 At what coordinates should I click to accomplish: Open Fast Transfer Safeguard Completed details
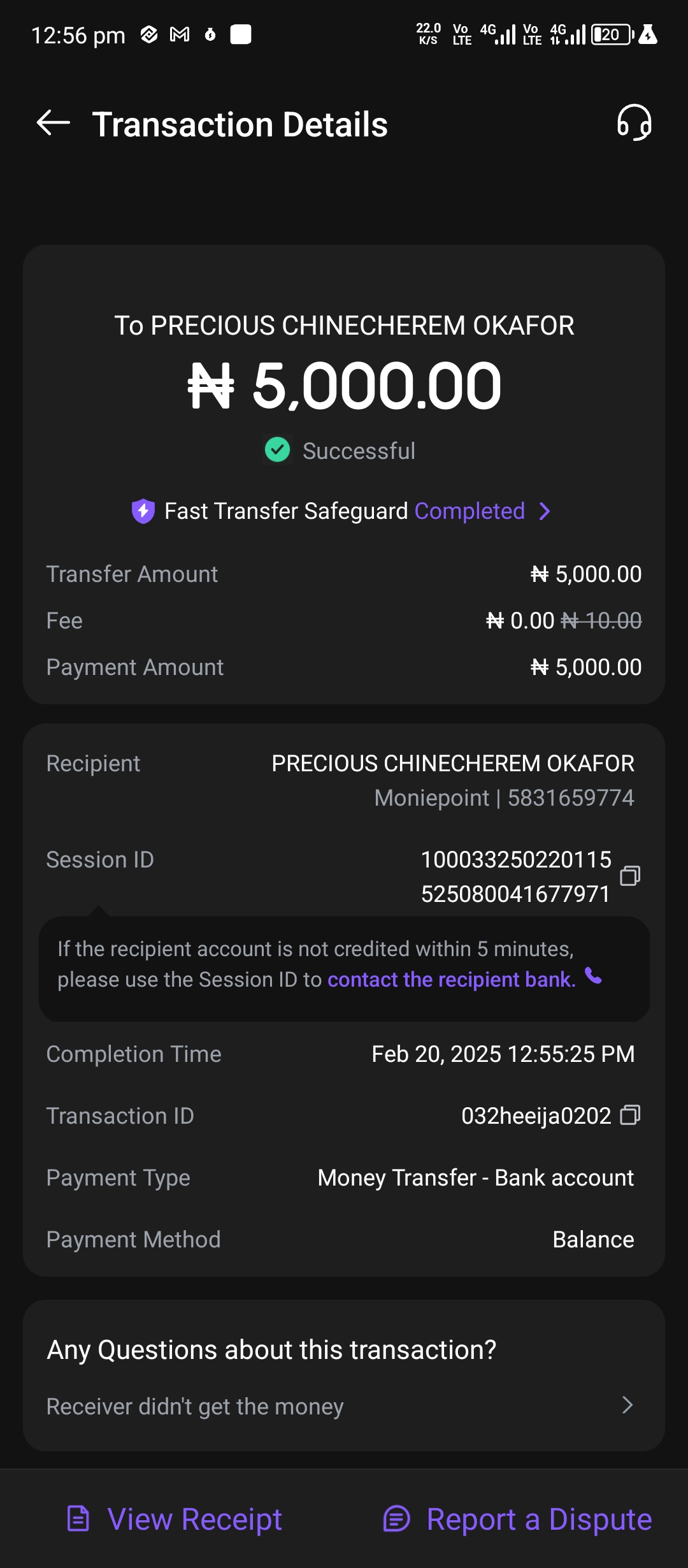click(469, 511)
